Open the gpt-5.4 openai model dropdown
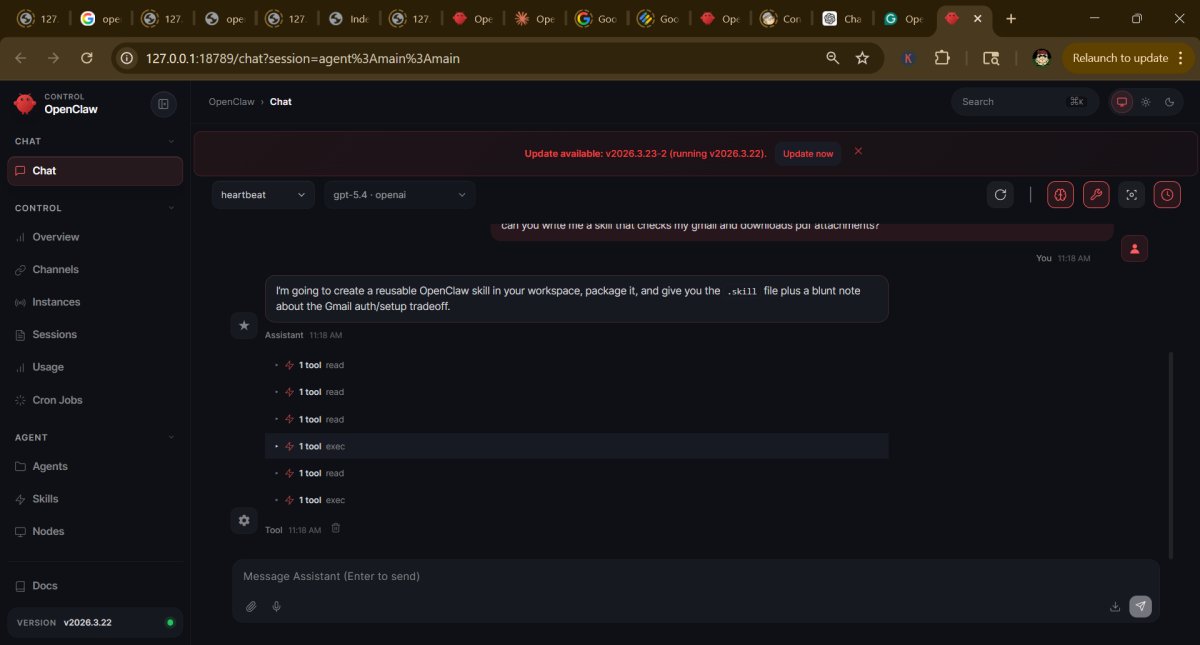This screenshot has height=645, width=1200. [x=399, y=195]
